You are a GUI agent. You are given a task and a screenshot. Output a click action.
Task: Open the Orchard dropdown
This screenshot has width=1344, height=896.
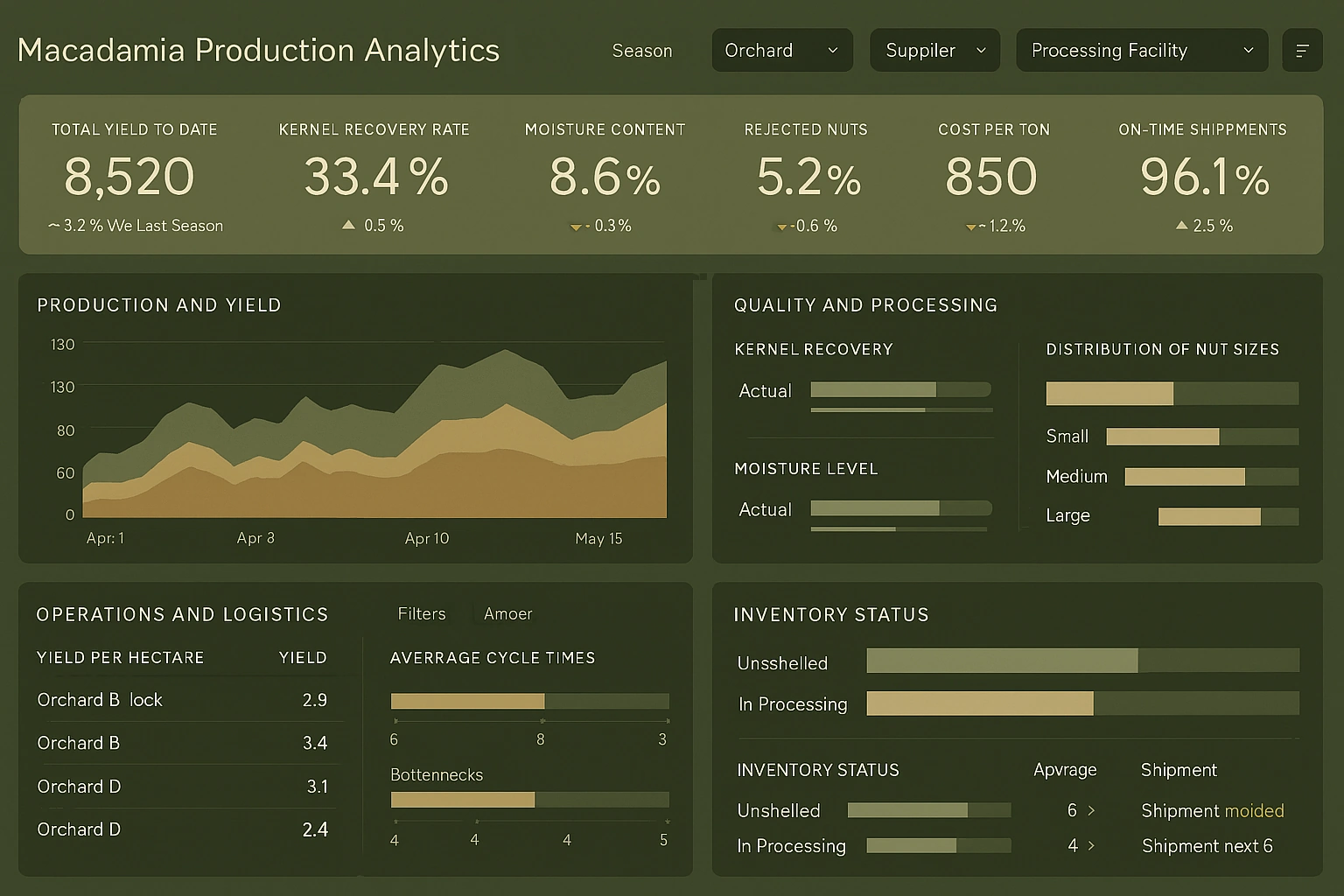coord(781,50)
